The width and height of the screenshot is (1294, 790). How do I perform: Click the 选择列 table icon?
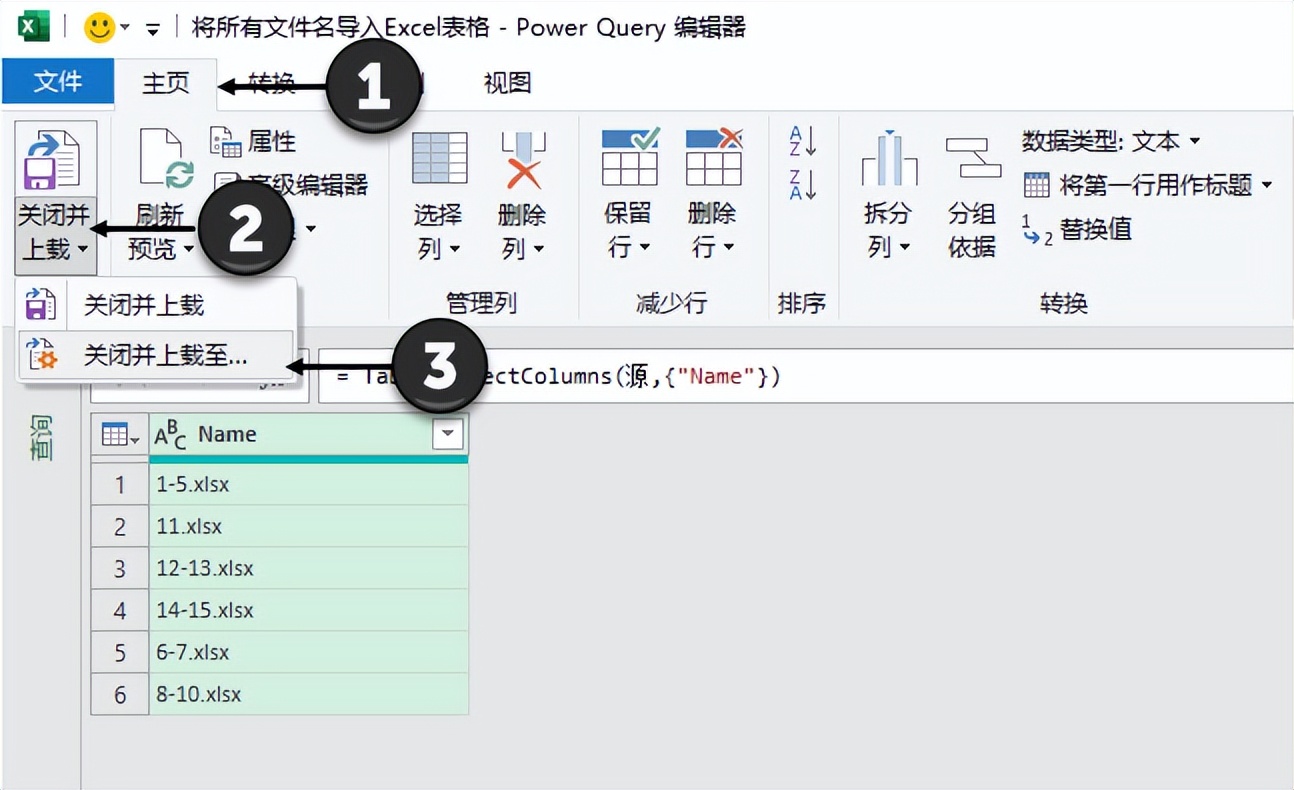(x=439, y=159)
